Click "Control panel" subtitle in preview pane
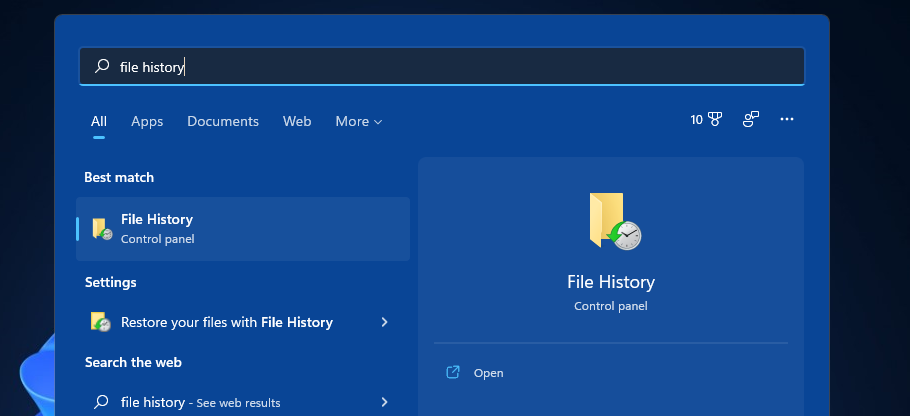910x416 pixels. (611, 306)
